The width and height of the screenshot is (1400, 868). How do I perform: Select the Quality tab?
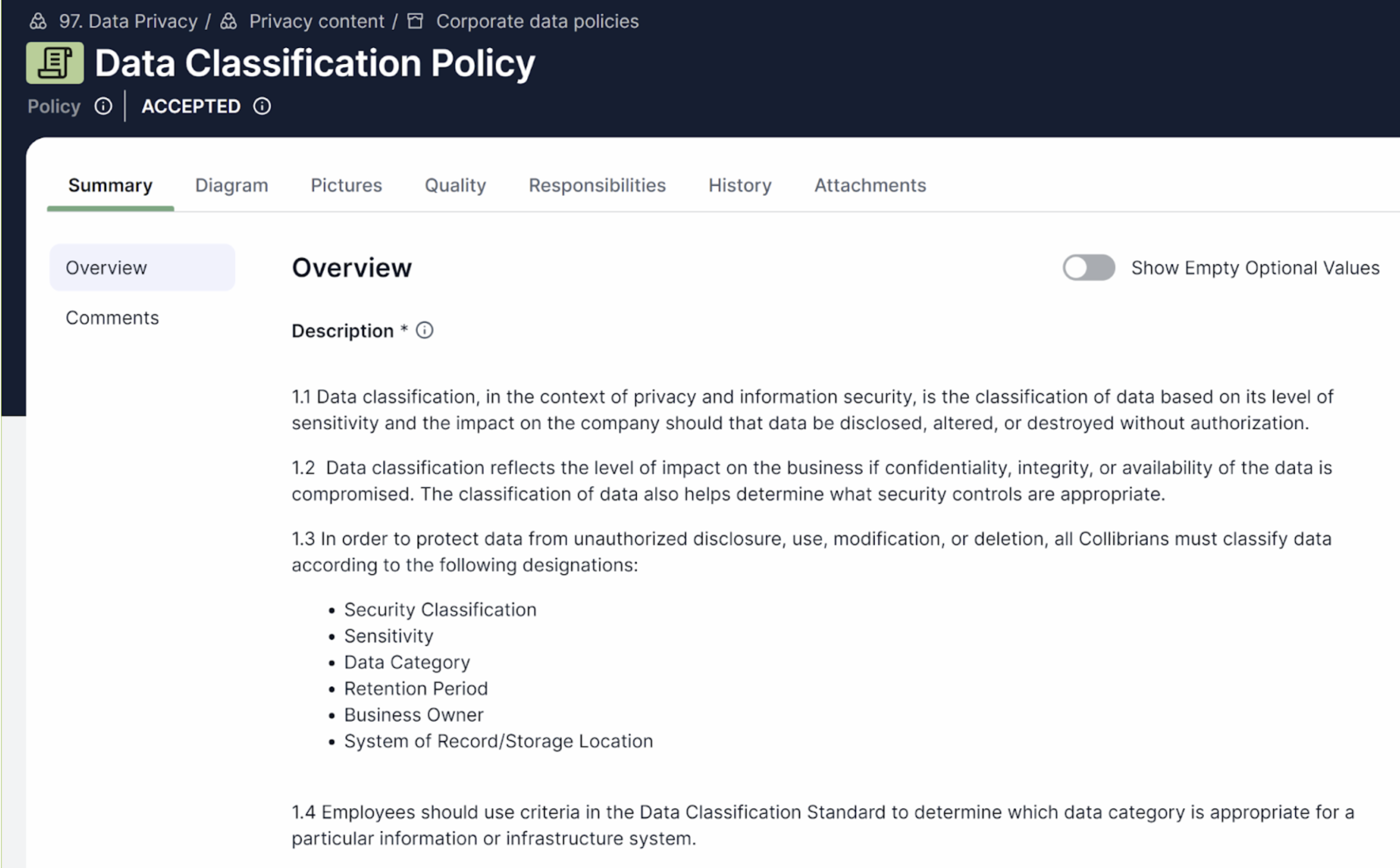(x=454, y=185)
